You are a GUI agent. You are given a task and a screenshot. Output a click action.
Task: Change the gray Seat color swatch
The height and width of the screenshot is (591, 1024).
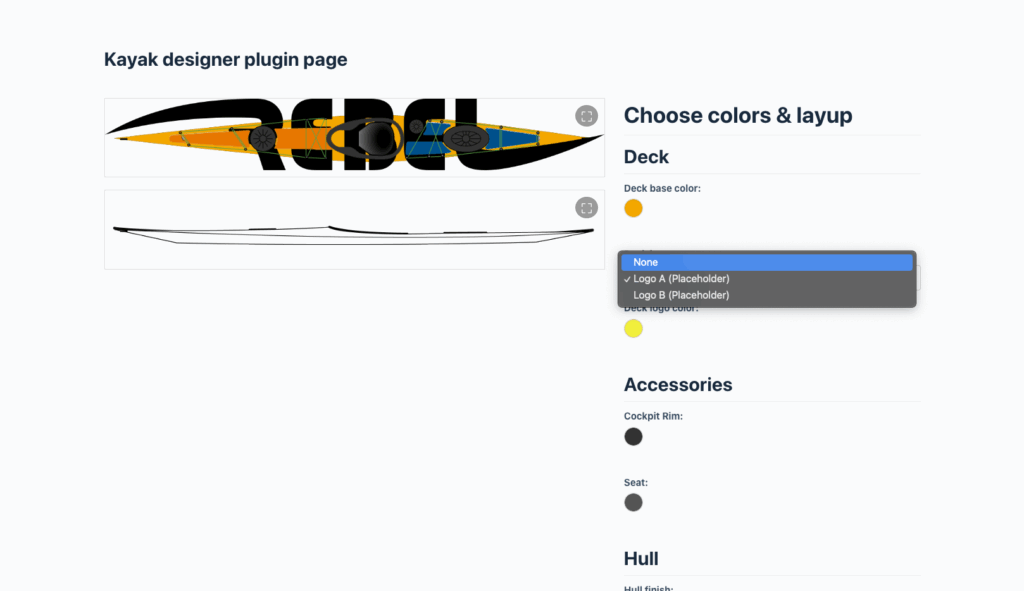(x=633, y=502)
